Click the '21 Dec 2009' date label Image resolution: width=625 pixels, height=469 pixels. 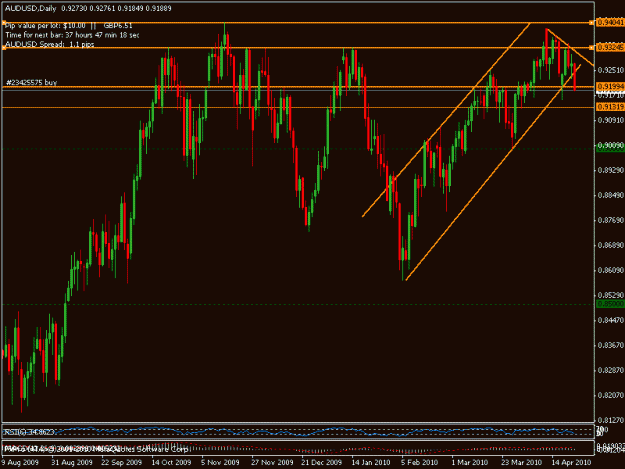321,463
